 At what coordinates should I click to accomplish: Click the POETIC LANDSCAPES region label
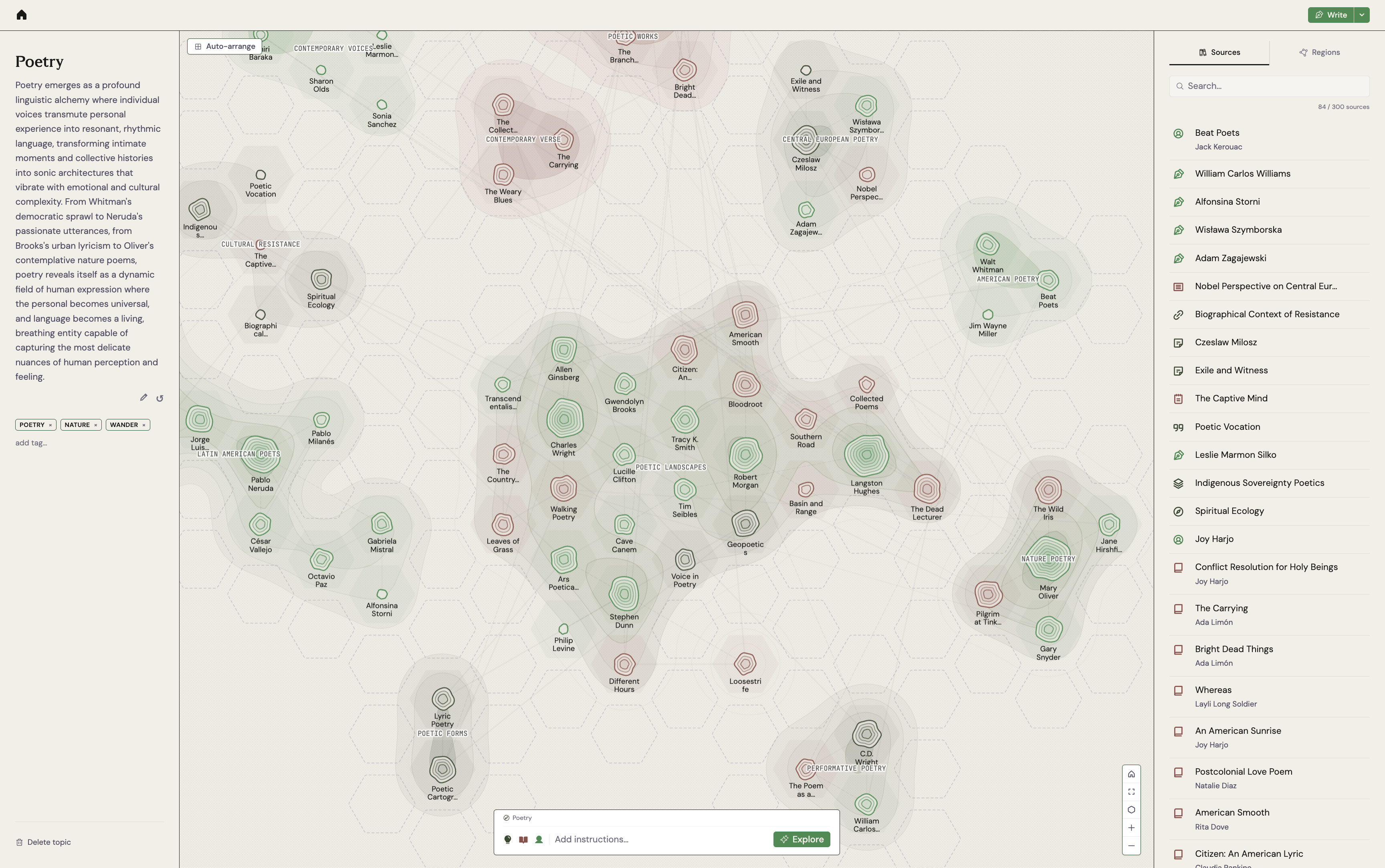[671, 467]
